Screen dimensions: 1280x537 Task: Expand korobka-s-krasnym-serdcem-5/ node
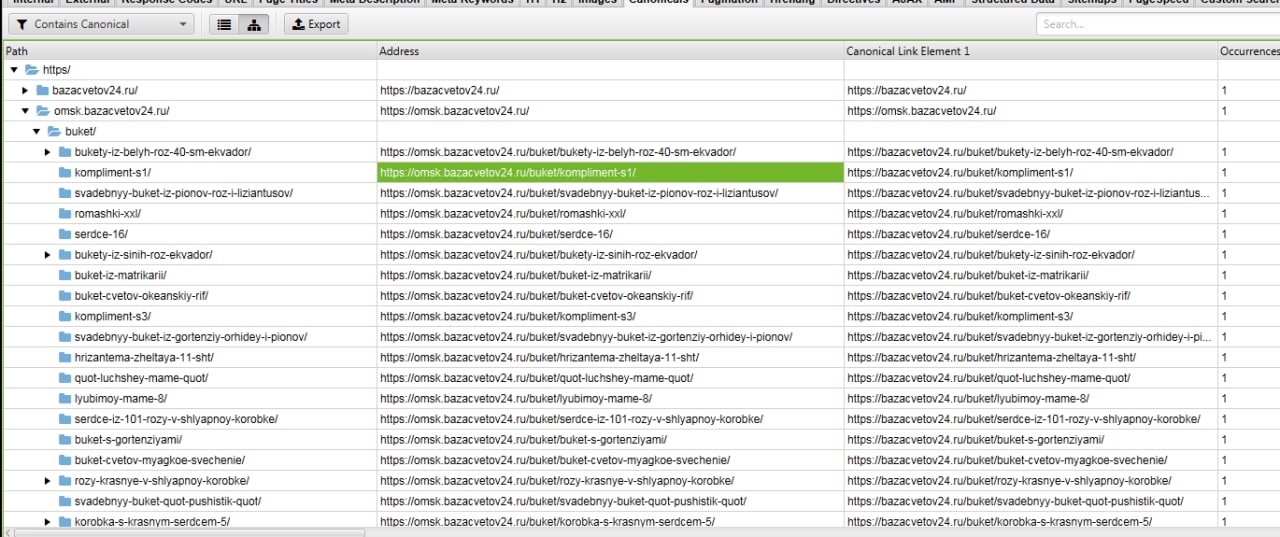pos(47,521)
